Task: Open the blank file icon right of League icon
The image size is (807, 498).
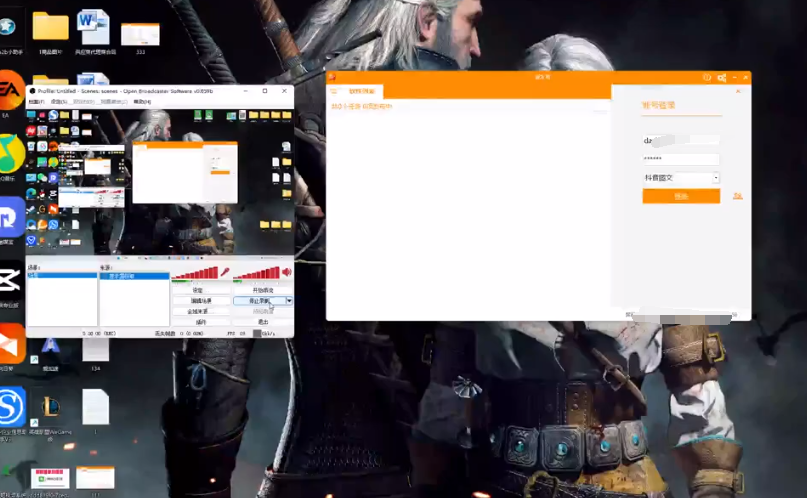Action: tap(96, 406)
